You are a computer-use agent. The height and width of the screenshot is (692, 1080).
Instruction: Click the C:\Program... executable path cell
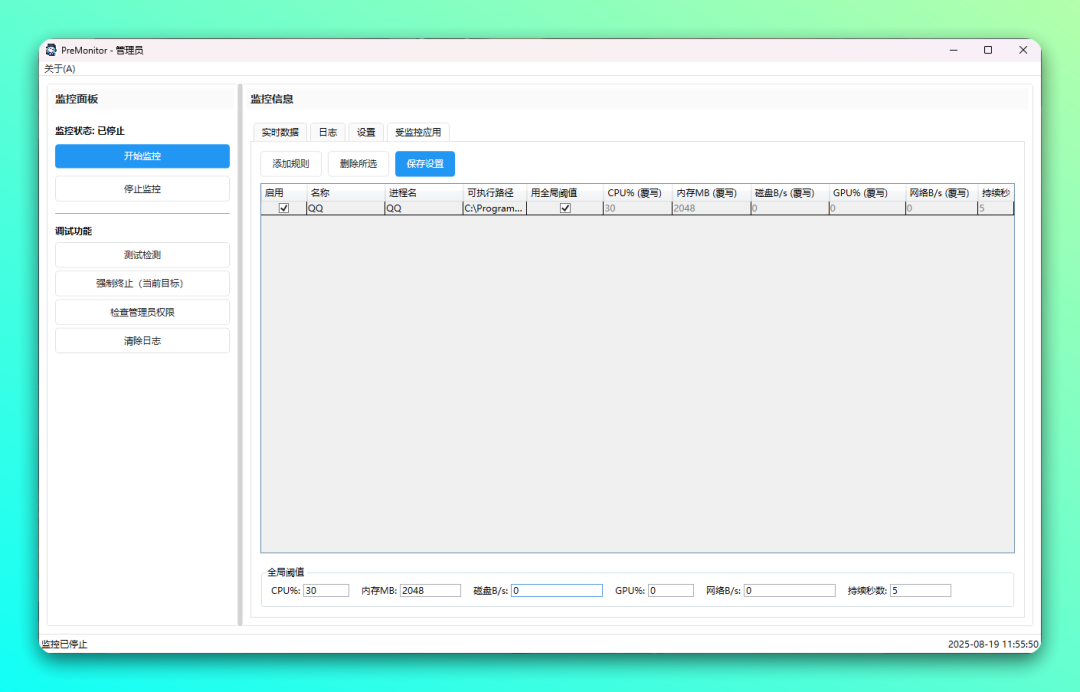495,208
